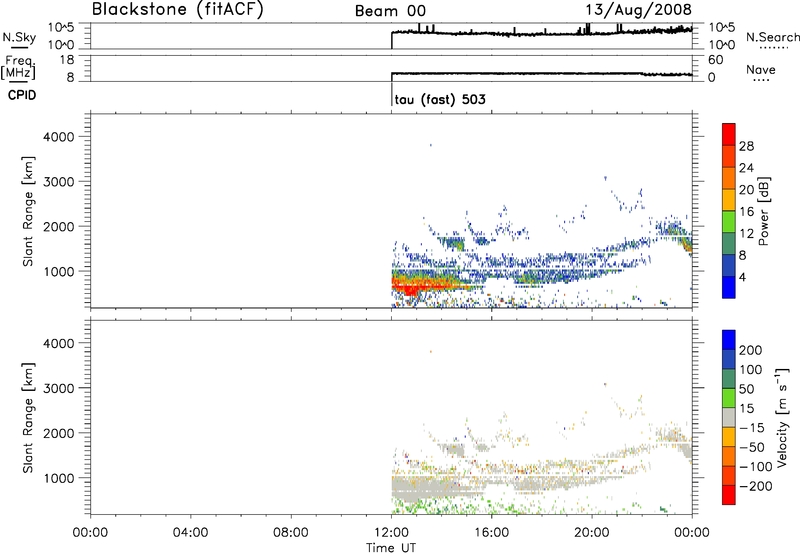Viewport: 800px width, 554px height.
Task: Click the yellow-orange 16-20 dB Power colorbar segment
Action: coord(729,200)
